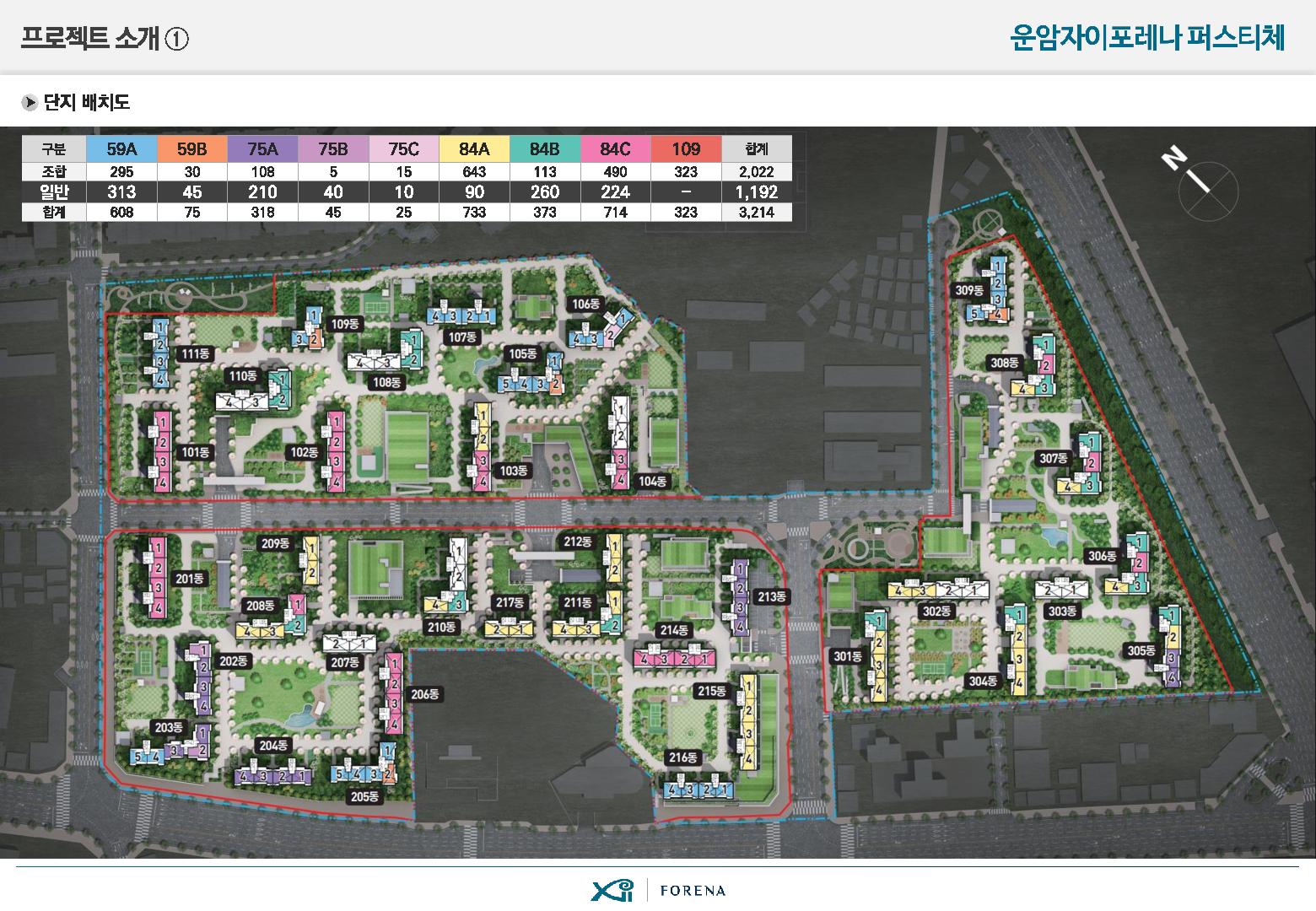The width and height of the screenshot is (1316, 911).
Task: Click the 303동 building label
Action: coord(1062,611)
